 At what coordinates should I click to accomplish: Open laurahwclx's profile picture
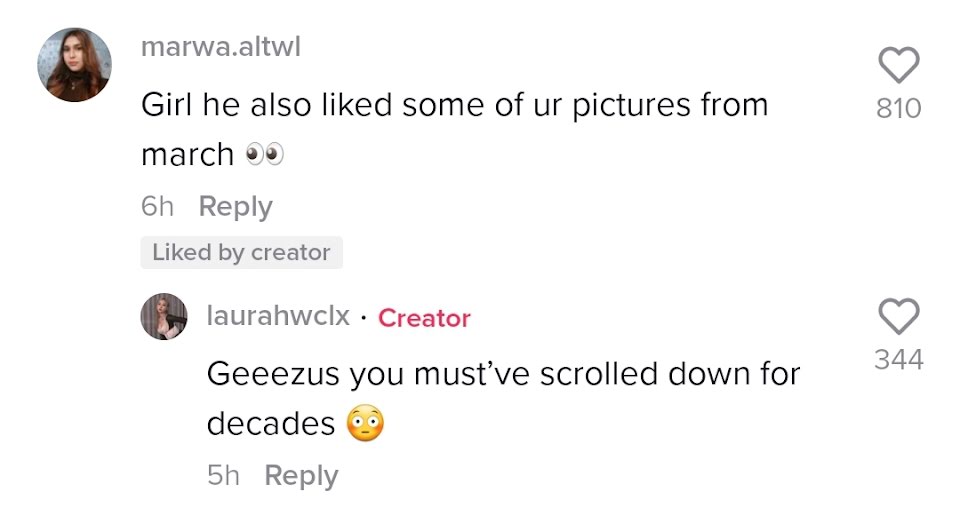pos(164,316)
